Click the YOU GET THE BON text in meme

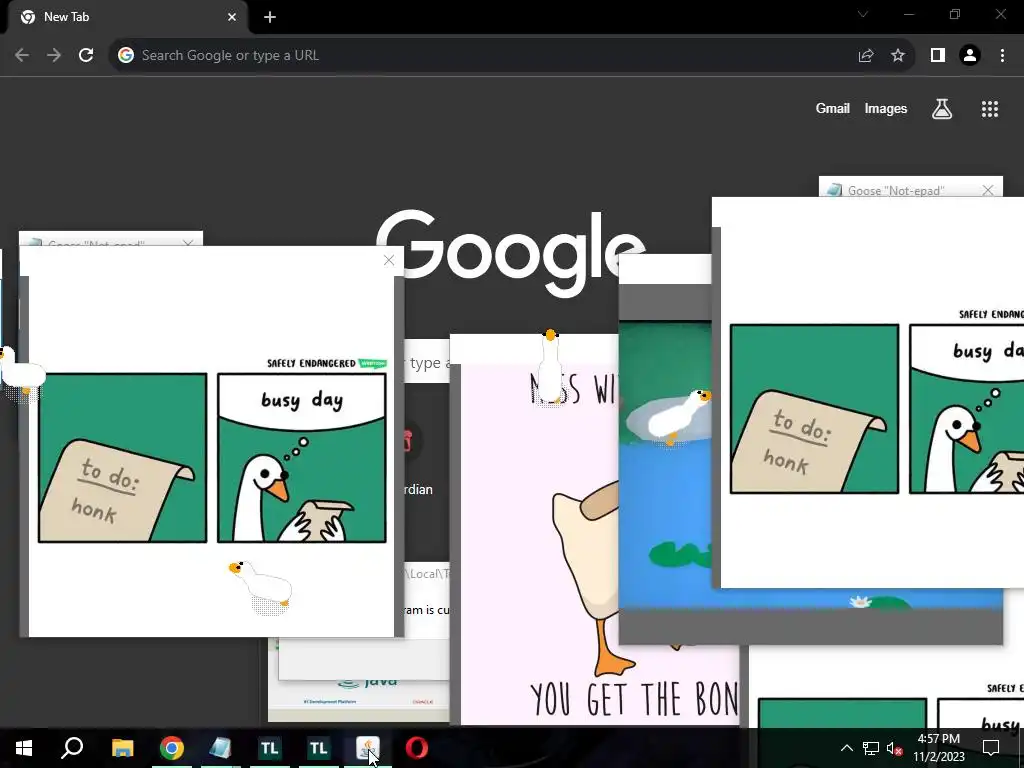[634, 699]
